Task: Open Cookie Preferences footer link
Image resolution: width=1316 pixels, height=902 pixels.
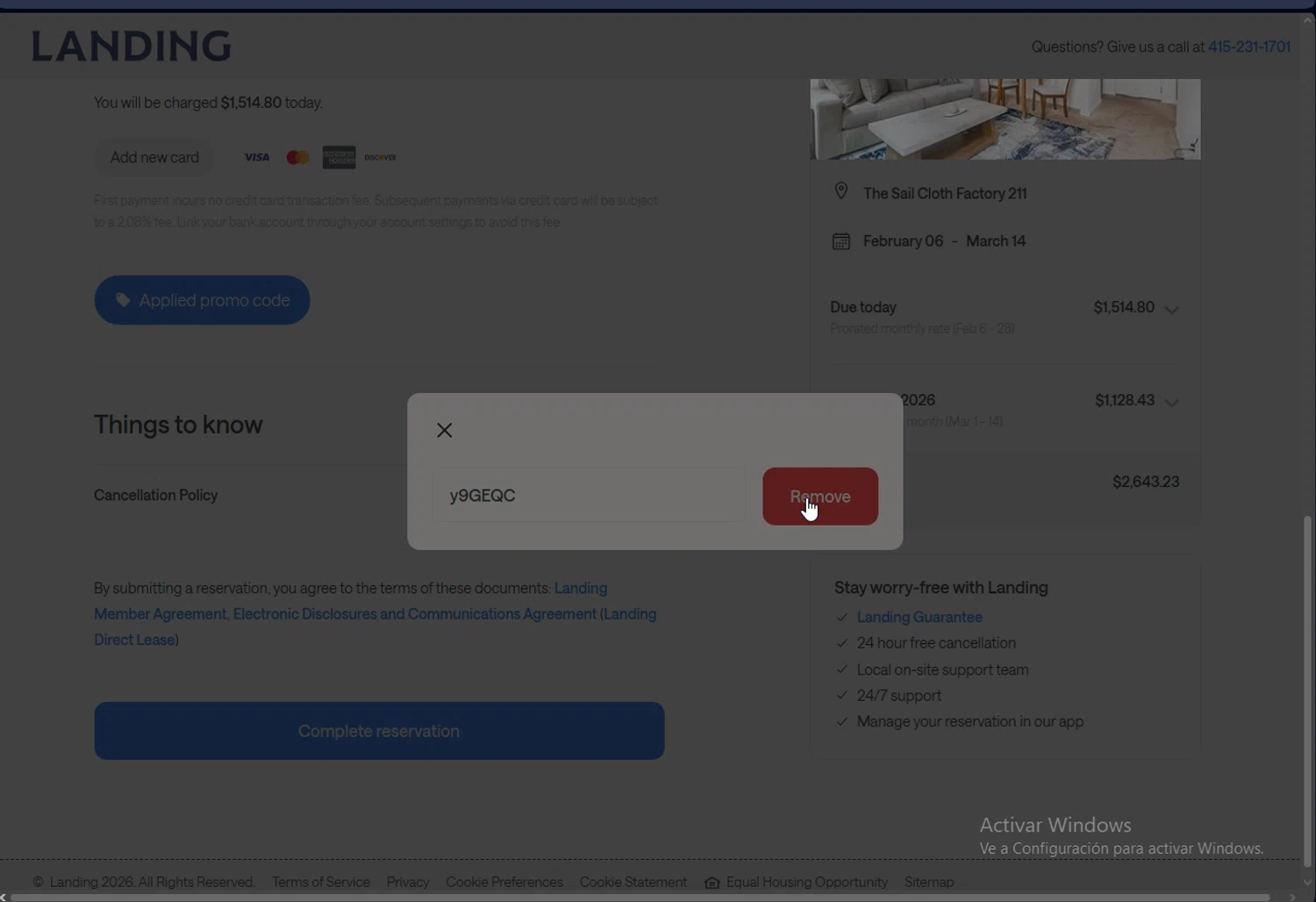Action: click(x=504, y=882)
